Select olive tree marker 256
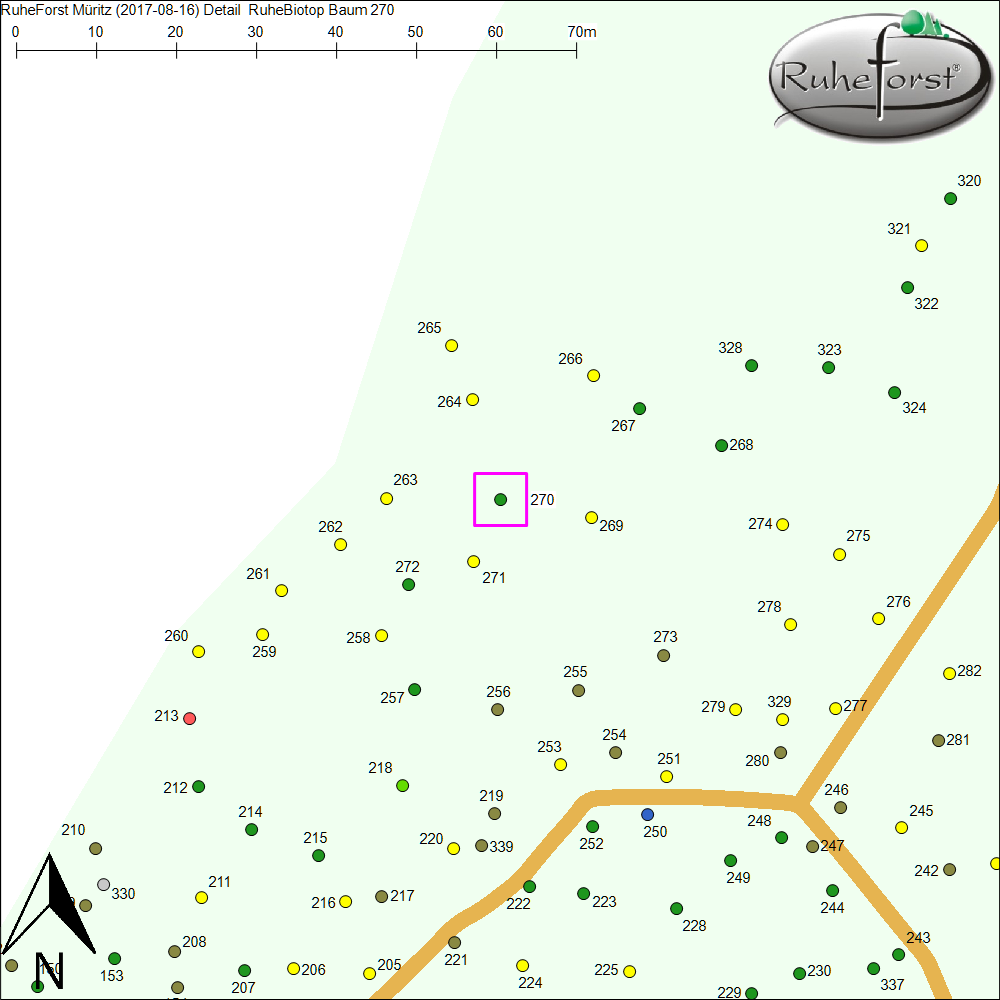The image size is (1000, 1000). 497,710
